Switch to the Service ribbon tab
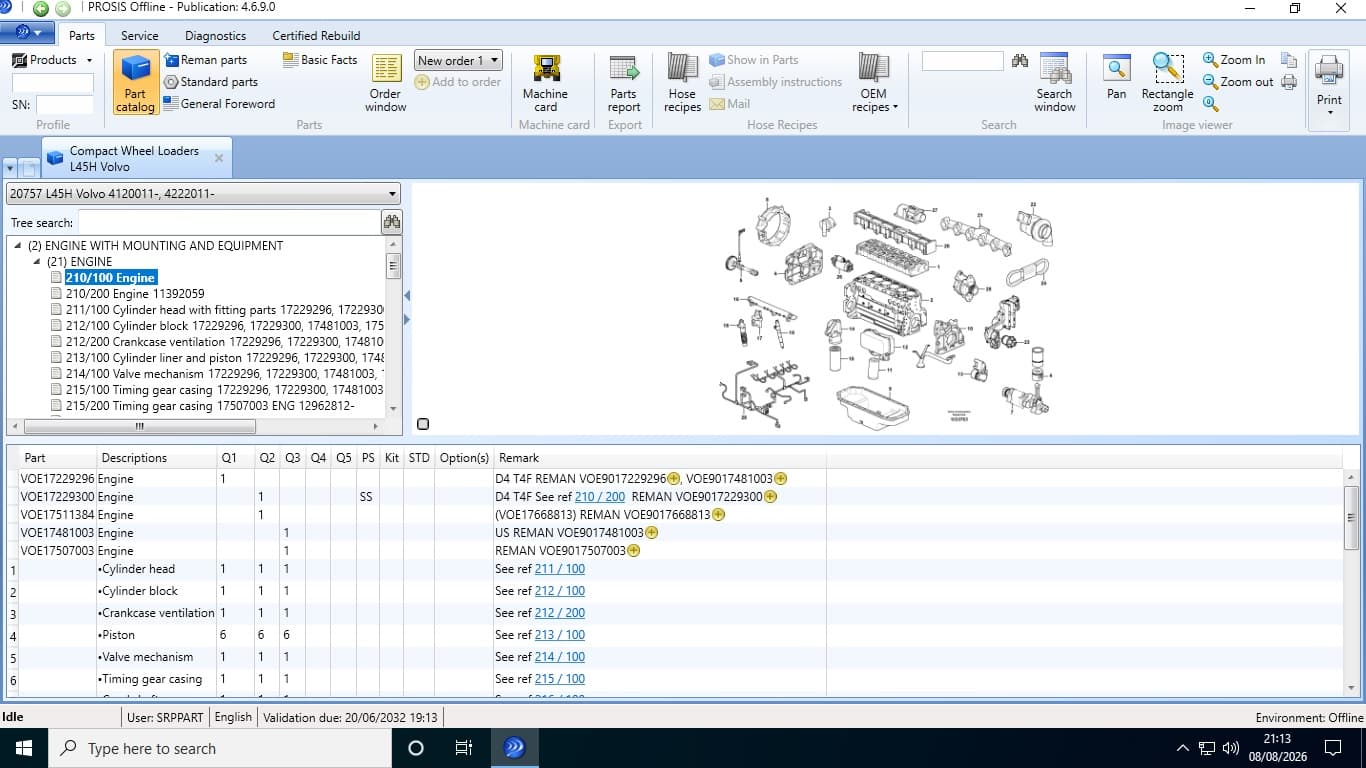The width and height of the screenshot is (1366, 768). point(140,35)
